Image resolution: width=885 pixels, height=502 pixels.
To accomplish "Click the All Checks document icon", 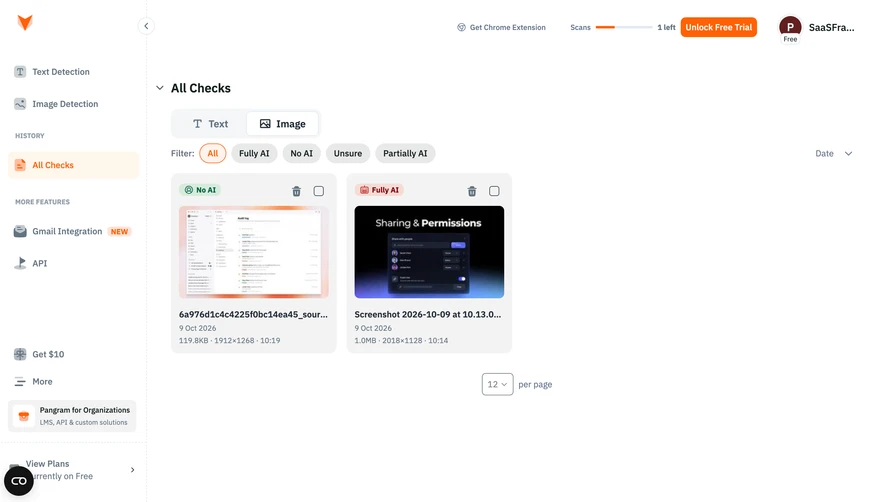I will click(x=20, y=165).
